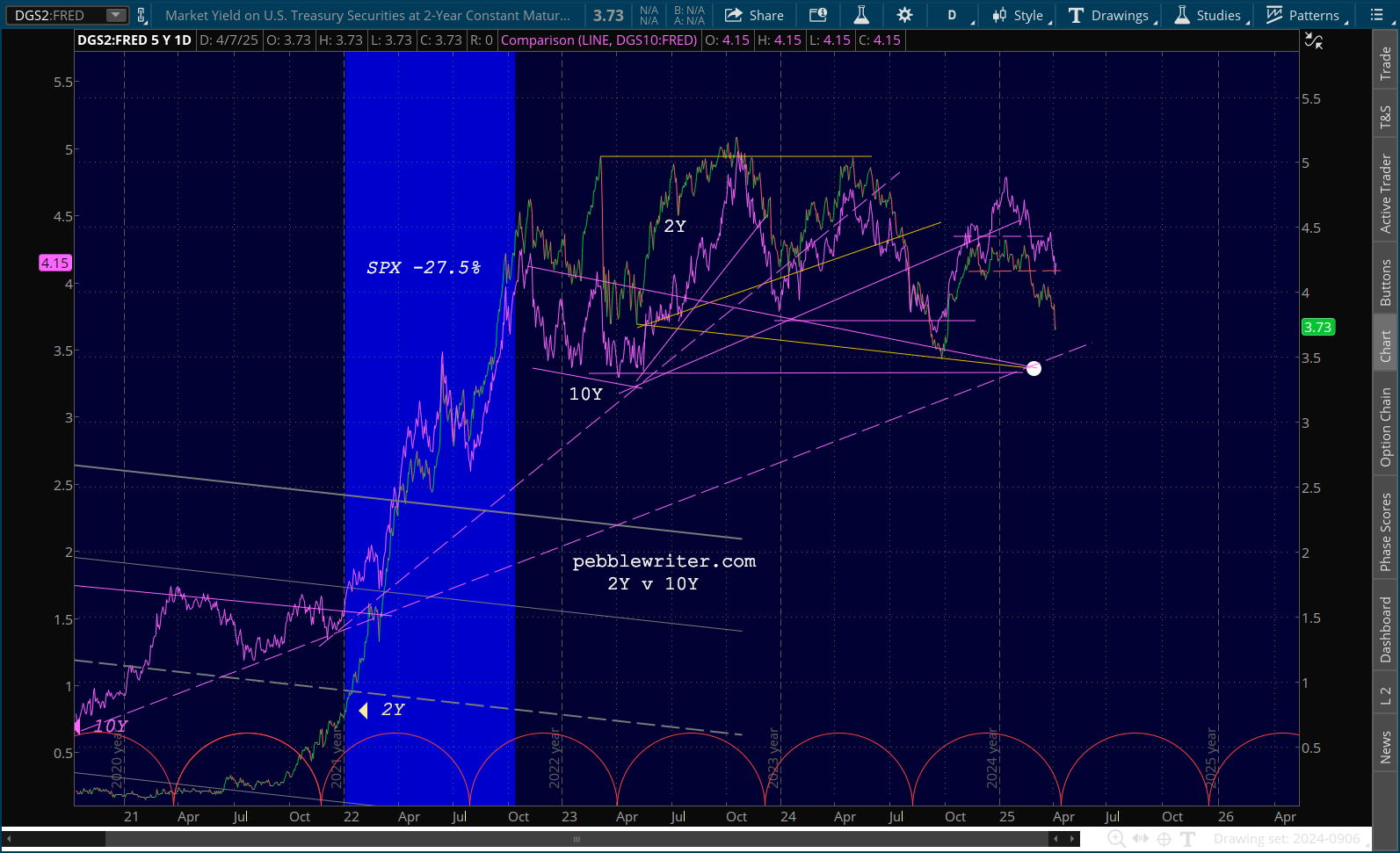Select the crosshair pointer icon

pyautogui.click(x=1164, y=839)
